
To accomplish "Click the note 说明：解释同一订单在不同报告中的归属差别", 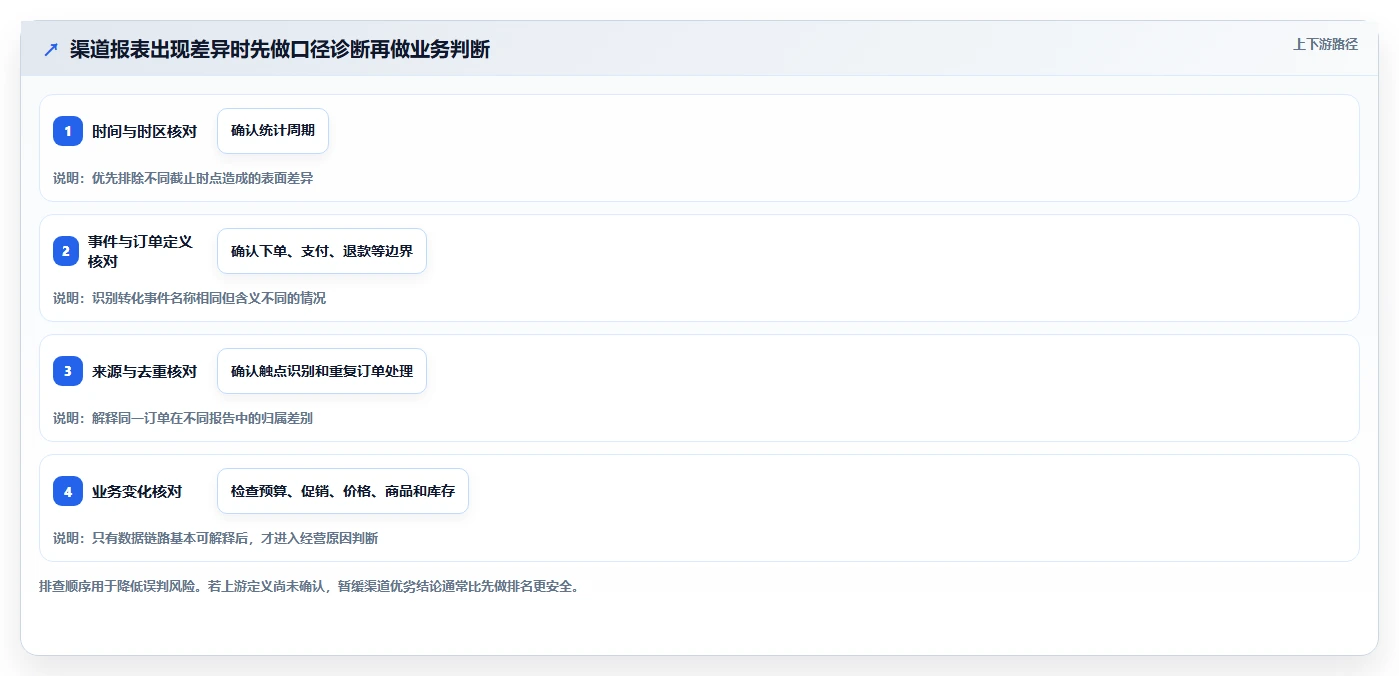I will 183,418.
